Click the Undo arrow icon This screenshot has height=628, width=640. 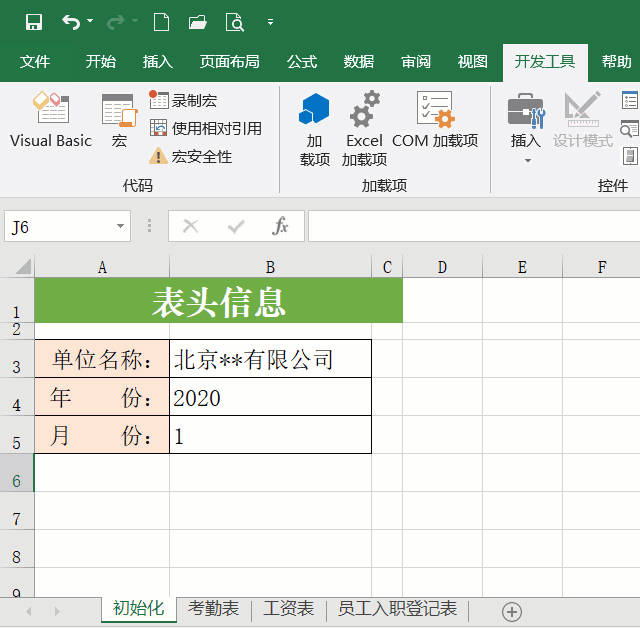pyautogui.click(x=71, y=22)
